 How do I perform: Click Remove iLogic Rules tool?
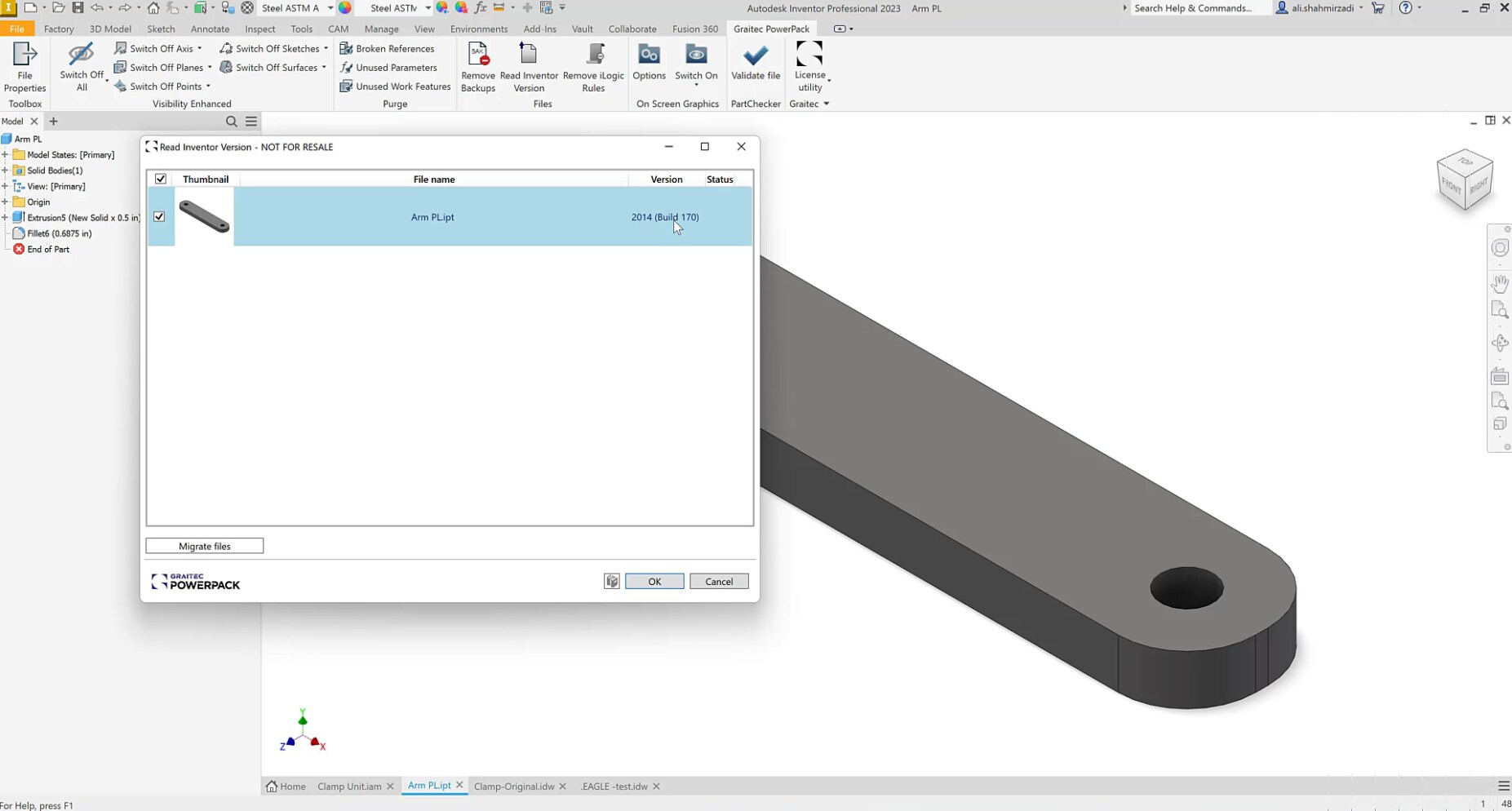593,68
